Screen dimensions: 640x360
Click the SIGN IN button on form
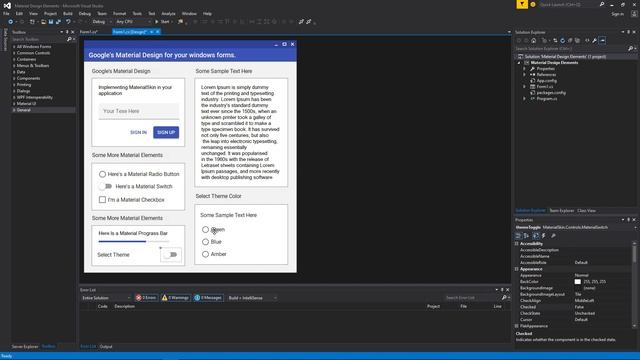point(138,132)
